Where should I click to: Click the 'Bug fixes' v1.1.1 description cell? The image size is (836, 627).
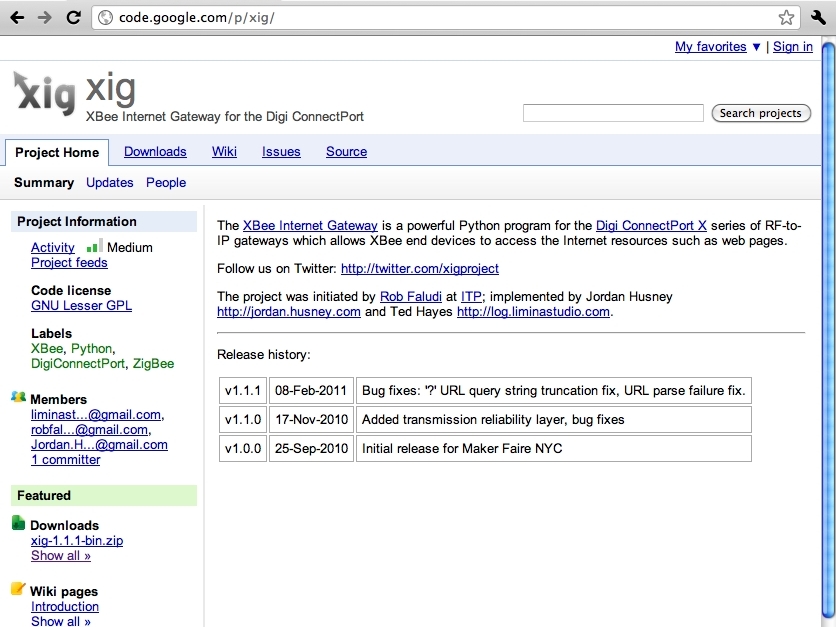click(554, 391)
